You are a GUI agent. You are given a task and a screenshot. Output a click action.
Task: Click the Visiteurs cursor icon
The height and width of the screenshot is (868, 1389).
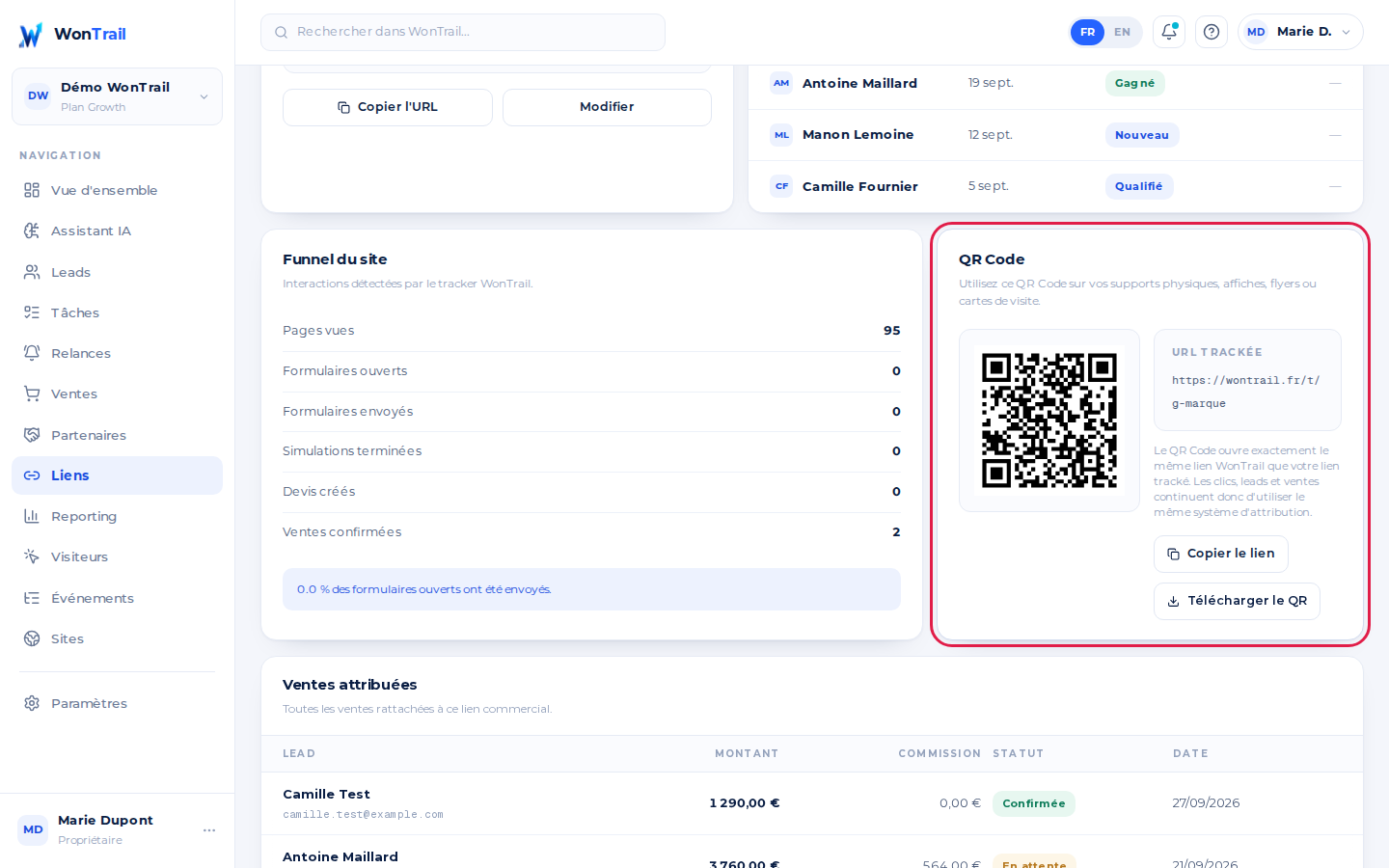[32, 556]
